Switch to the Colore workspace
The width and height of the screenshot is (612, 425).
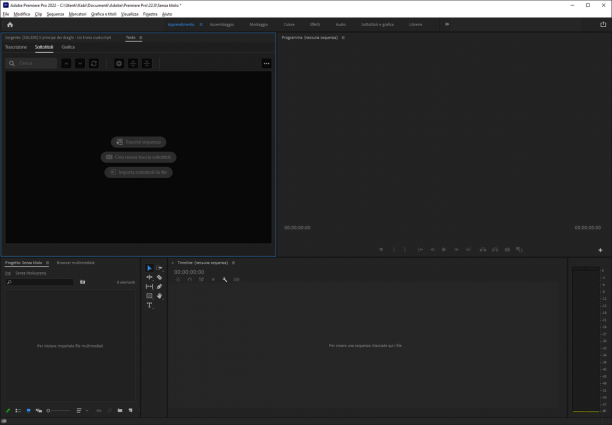289,25
